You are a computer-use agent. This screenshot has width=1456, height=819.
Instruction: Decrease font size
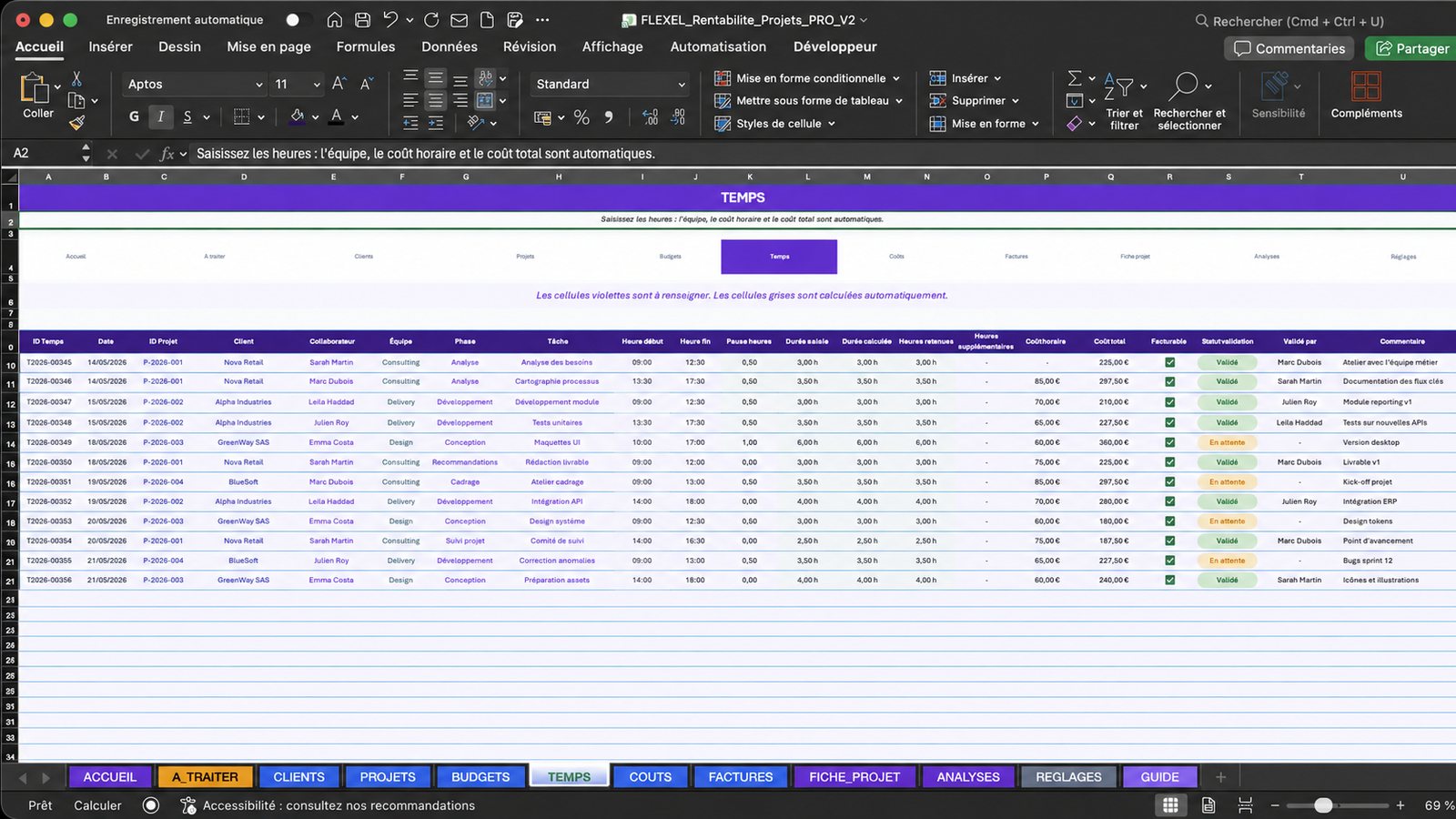coord(366,84)
